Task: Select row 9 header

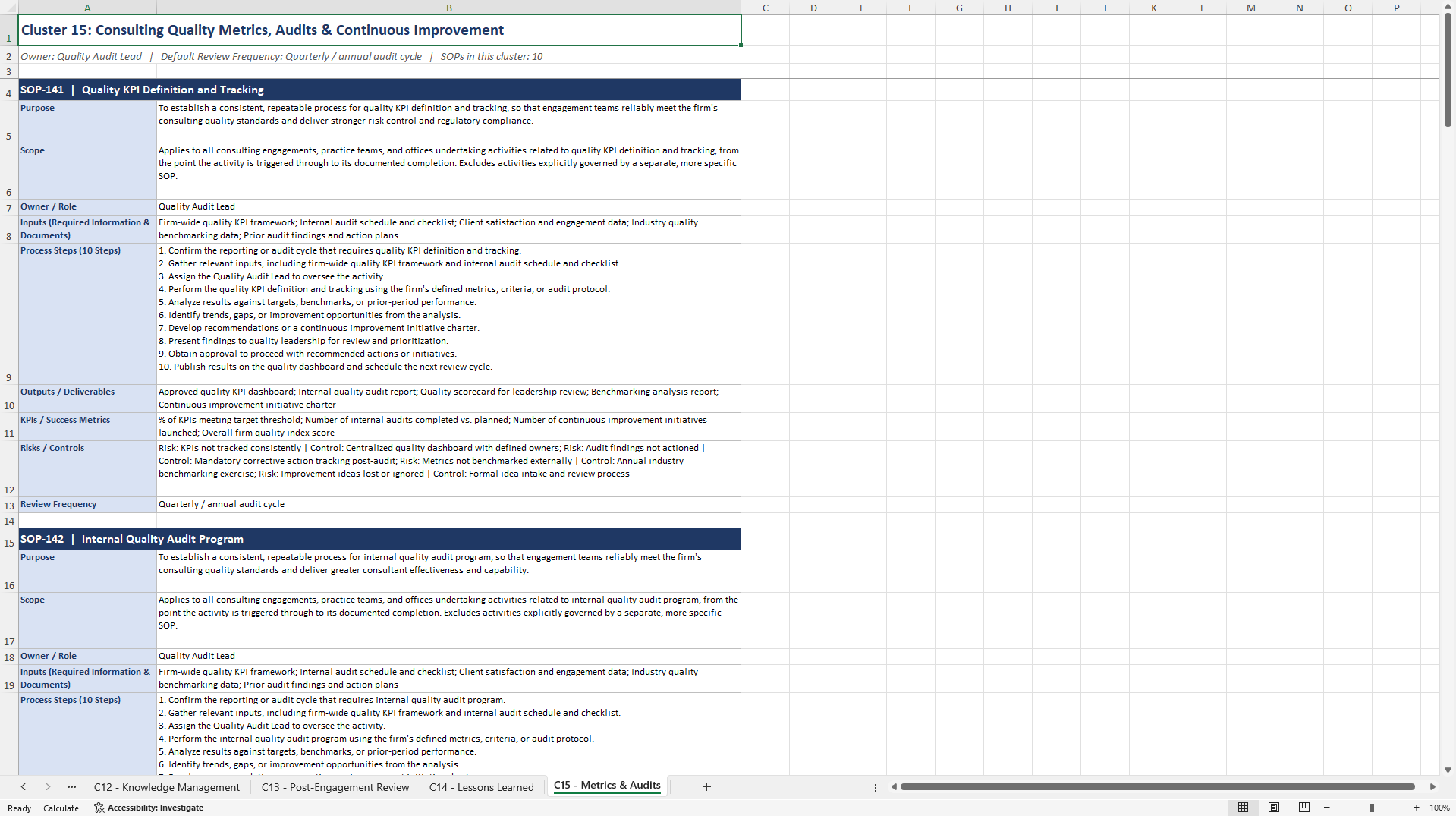Action: click(9, 313)
